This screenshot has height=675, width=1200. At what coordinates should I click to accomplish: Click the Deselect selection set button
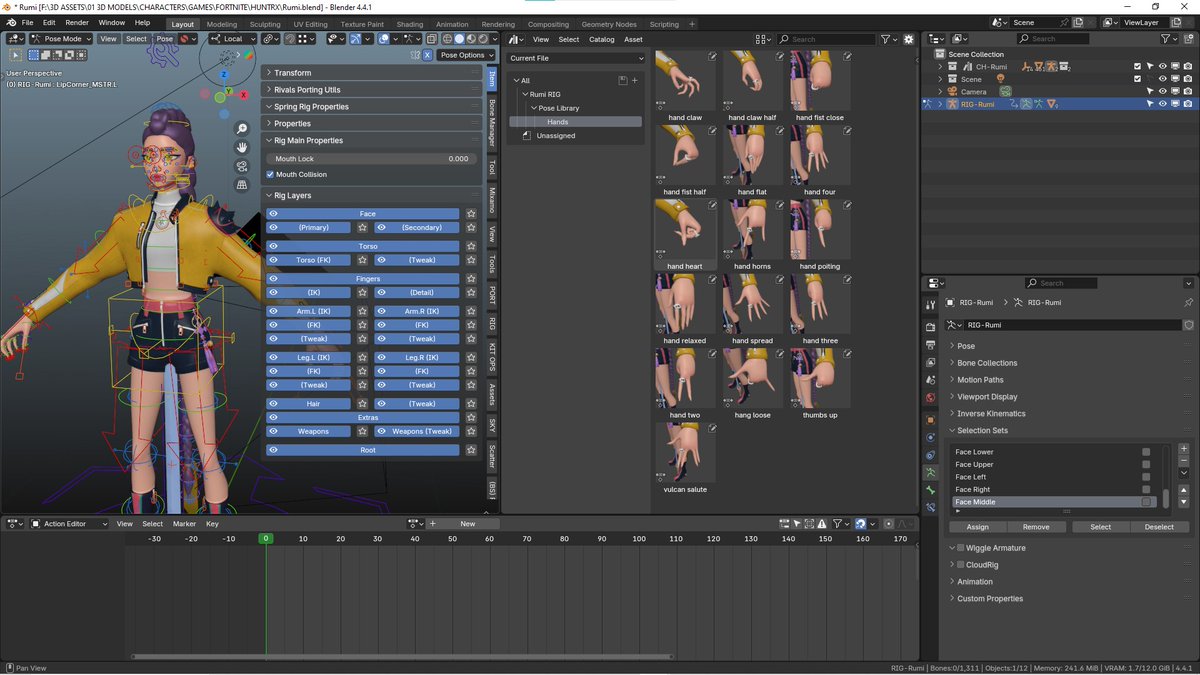[1159, 527]
